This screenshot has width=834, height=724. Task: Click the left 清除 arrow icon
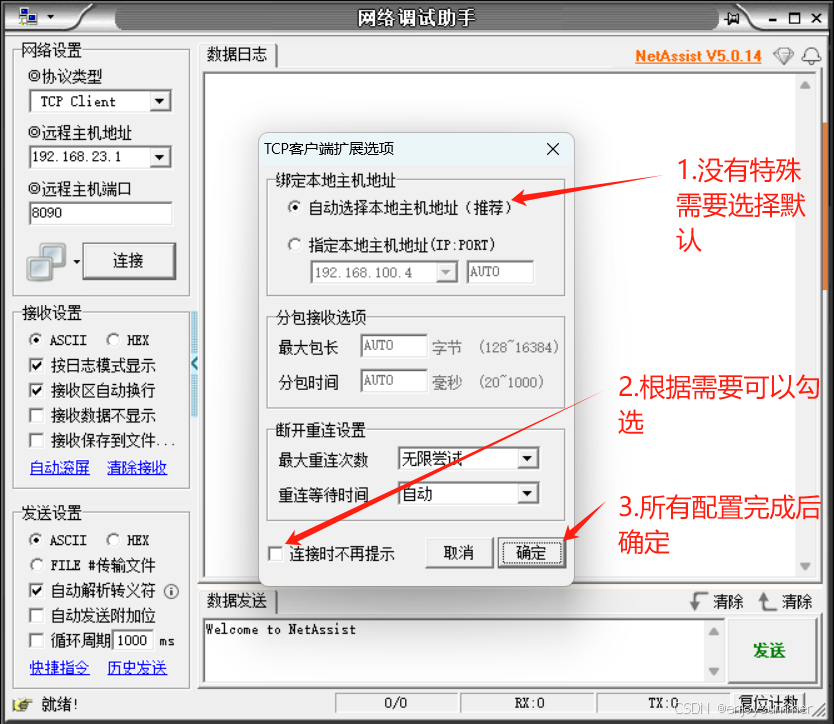(x=698, y=602)
